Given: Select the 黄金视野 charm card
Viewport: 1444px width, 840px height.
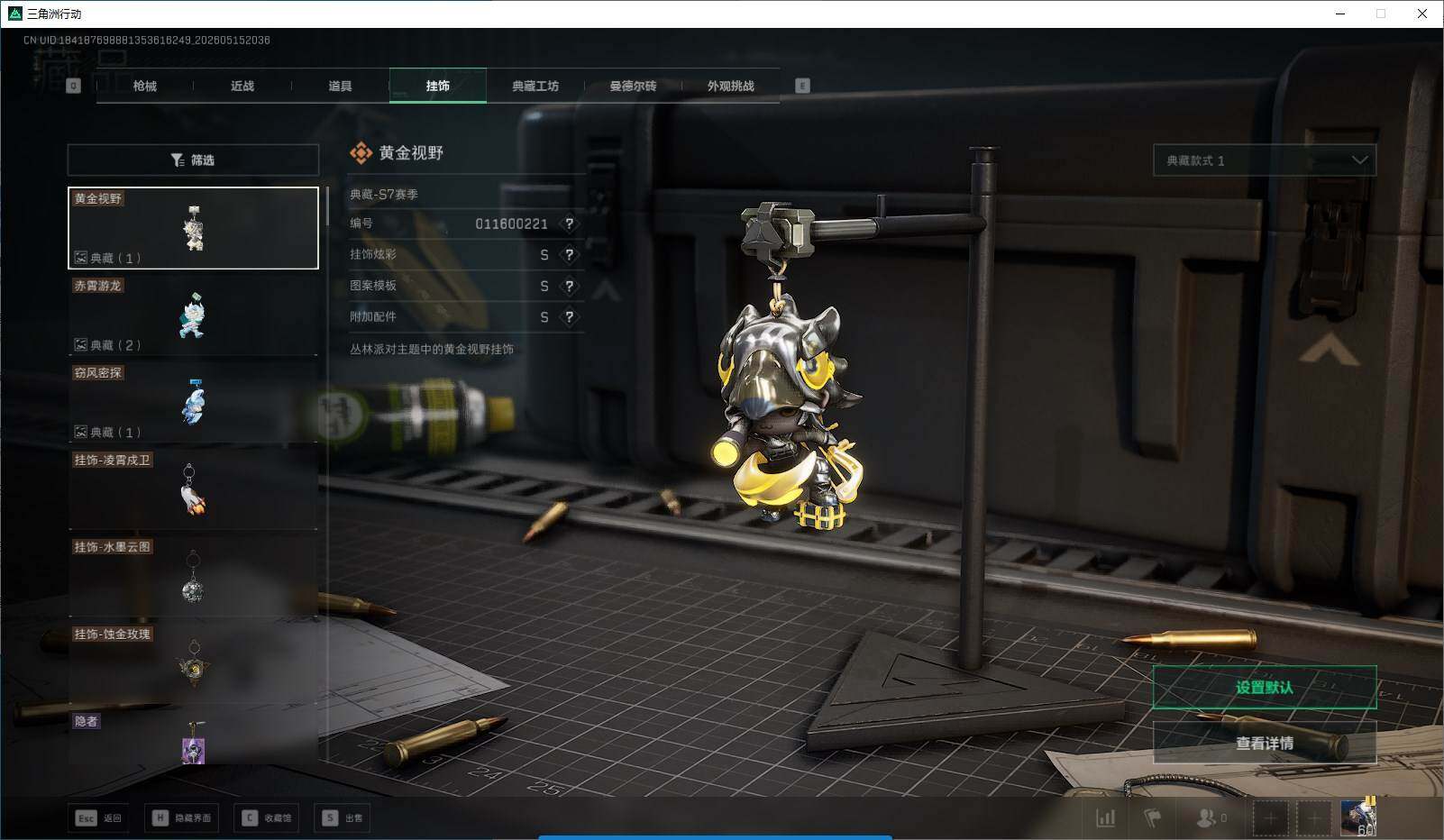Looking at the screenshot, I should point(193,228).
